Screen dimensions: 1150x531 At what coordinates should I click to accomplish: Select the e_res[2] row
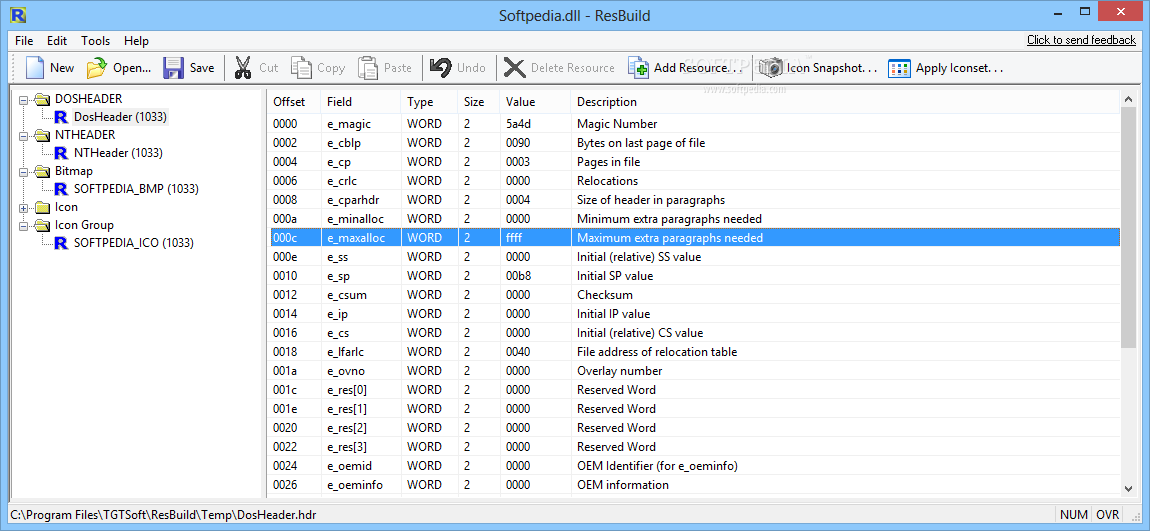tap(694, 428)
